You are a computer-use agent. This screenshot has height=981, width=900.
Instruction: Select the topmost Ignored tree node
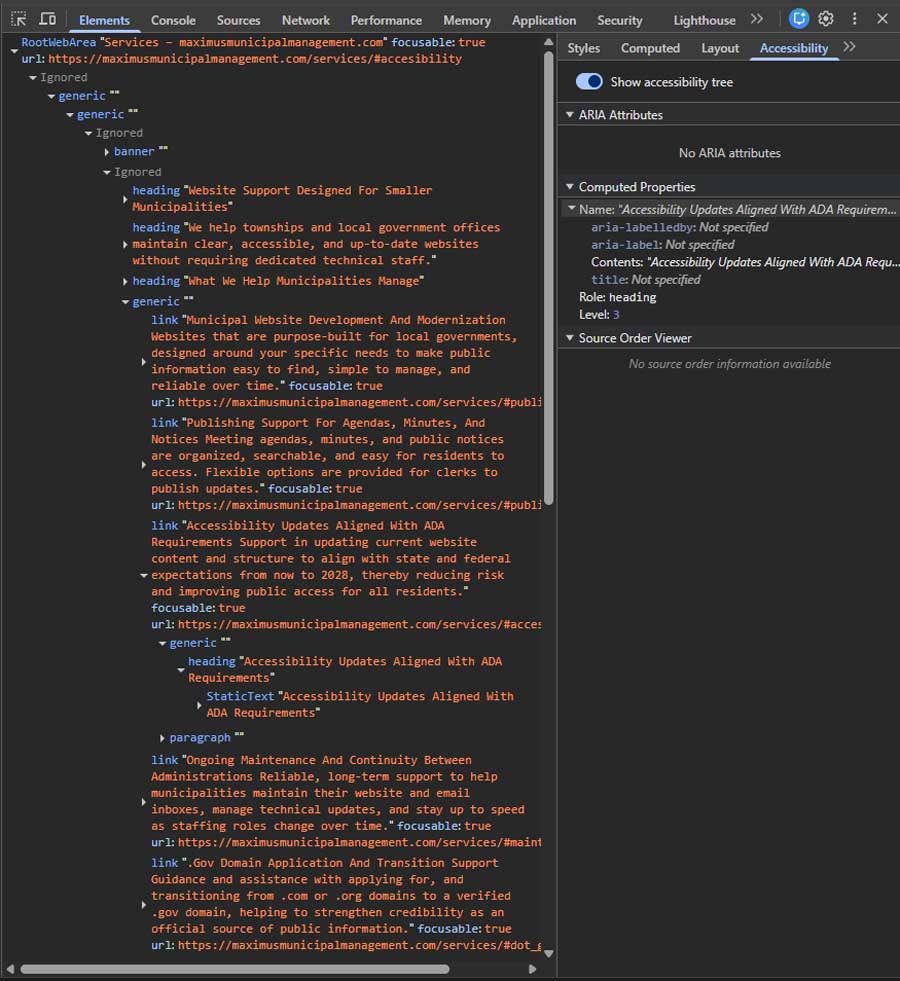tap(63, 77)
